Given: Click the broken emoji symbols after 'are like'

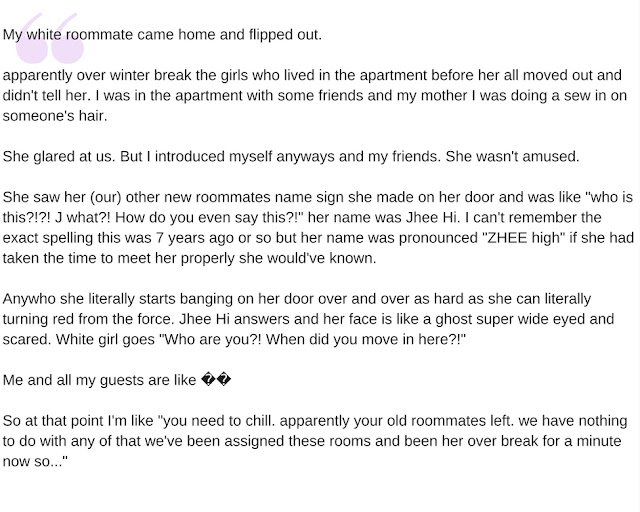Looking at the screenshot, I should (x=216, y=381).
